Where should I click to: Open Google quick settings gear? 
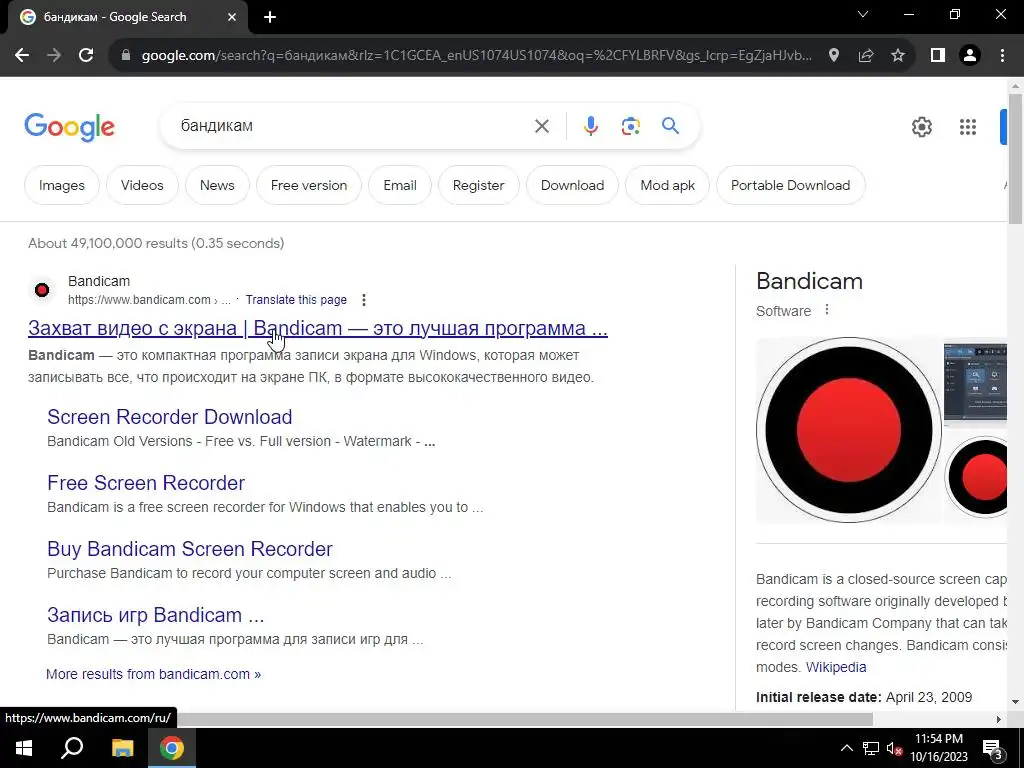(921, 127)
